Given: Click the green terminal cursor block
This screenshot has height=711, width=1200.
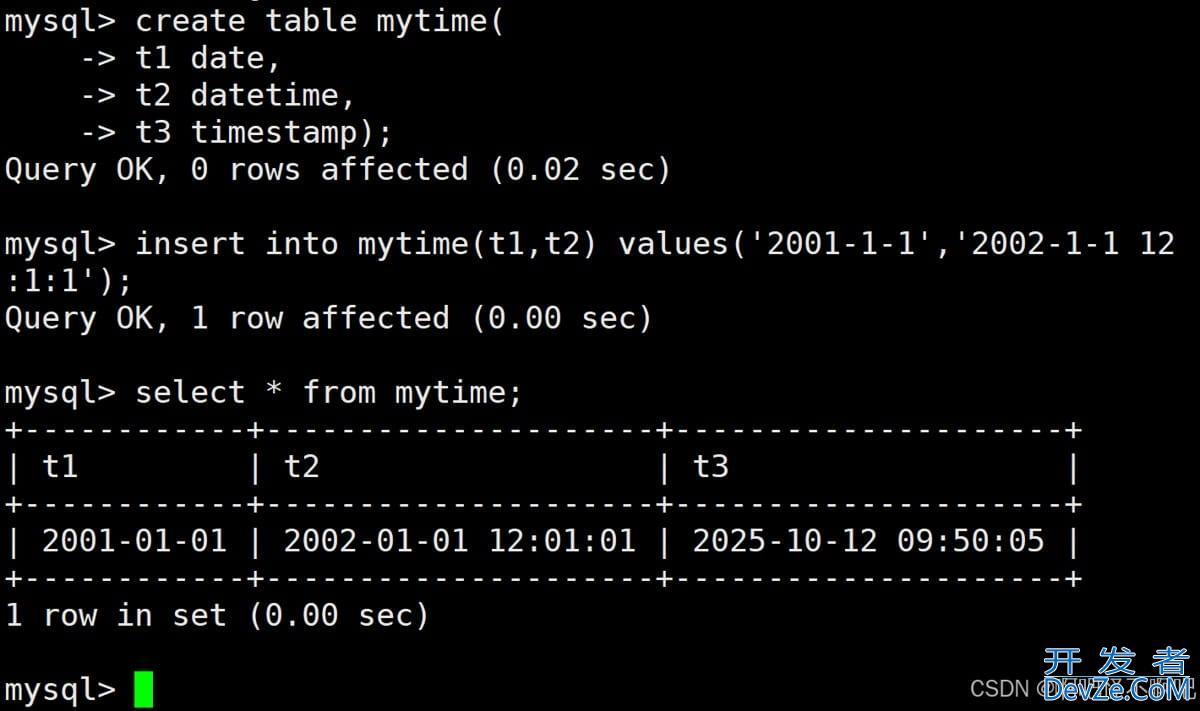Looking at the screenshot, I should coord(143,689).
